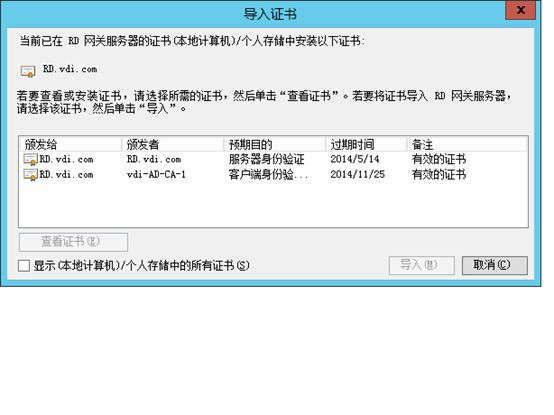
Task: Click expiry date 2014/5/14
Action: (355, 159)
